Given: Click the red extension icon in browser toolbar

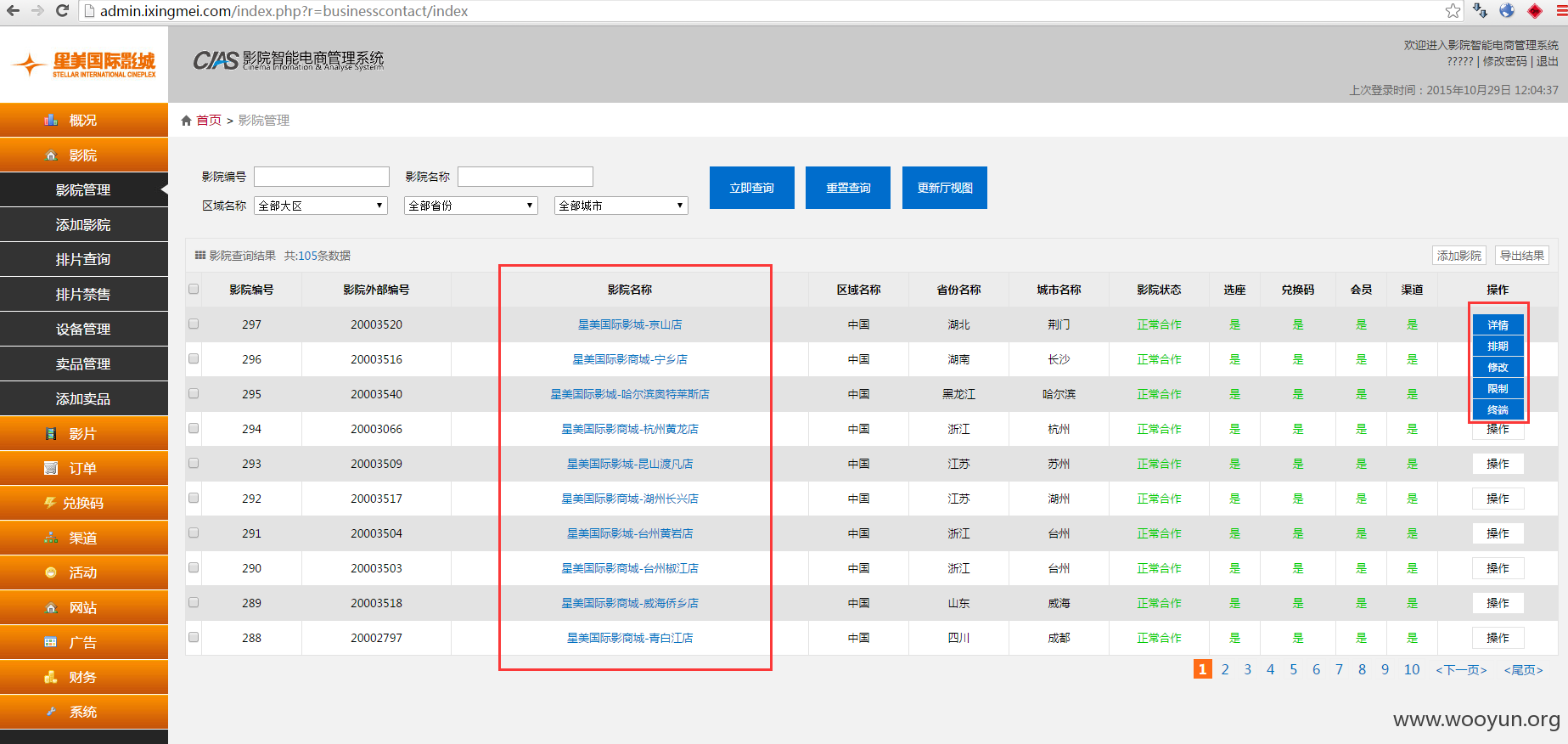Looking at the screenshot, I should coord(1535,10).
